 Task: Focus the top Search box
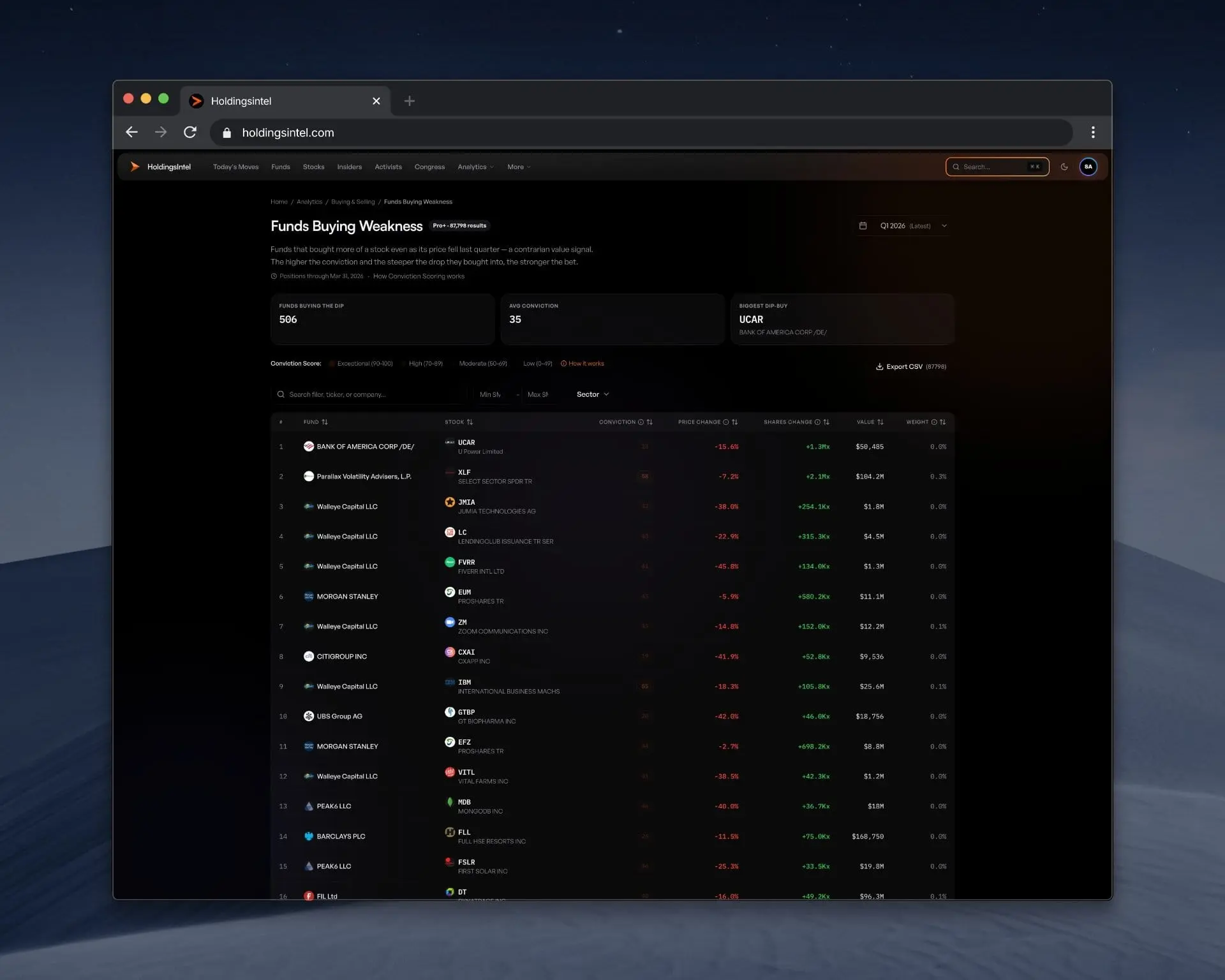tap(997, 167)
